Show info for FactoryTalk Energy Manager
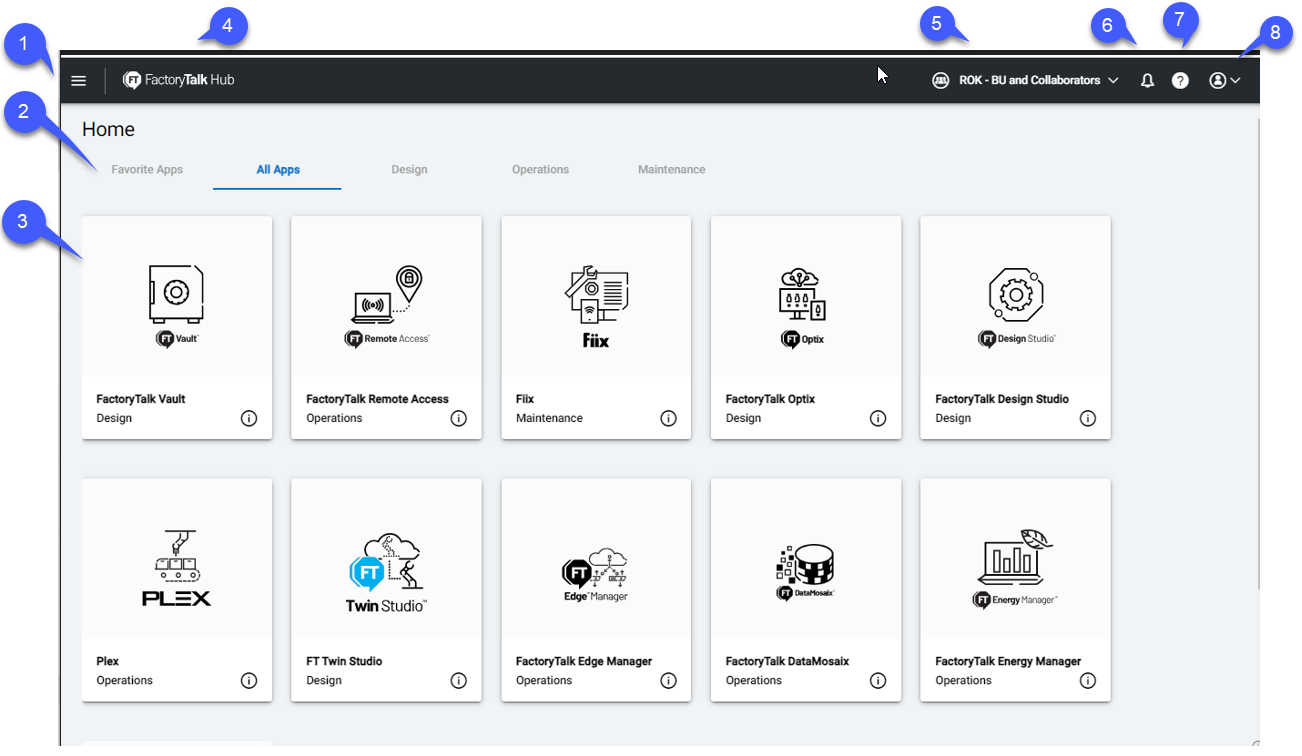 click(x=1088, y=680)
